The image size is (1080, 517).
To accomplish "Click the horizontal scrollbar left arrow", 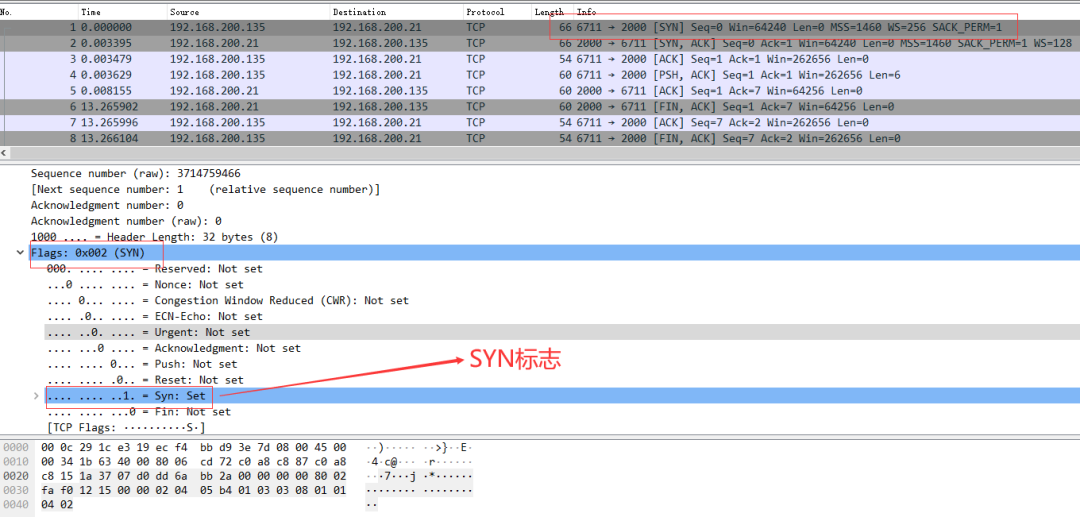I will [x=5, y=153].
